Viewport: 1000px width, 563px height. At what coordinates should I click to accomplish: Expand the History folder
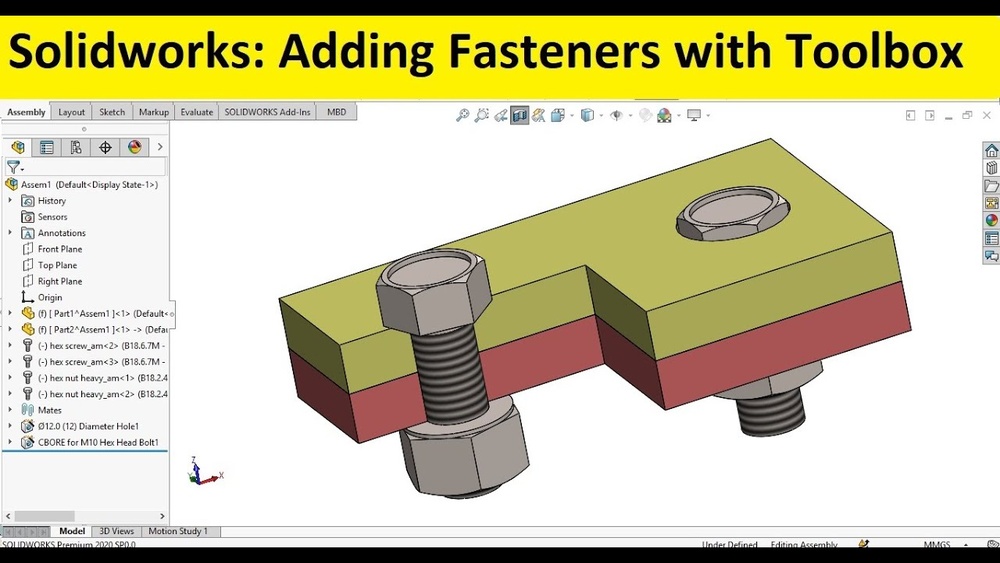[10, 200]
